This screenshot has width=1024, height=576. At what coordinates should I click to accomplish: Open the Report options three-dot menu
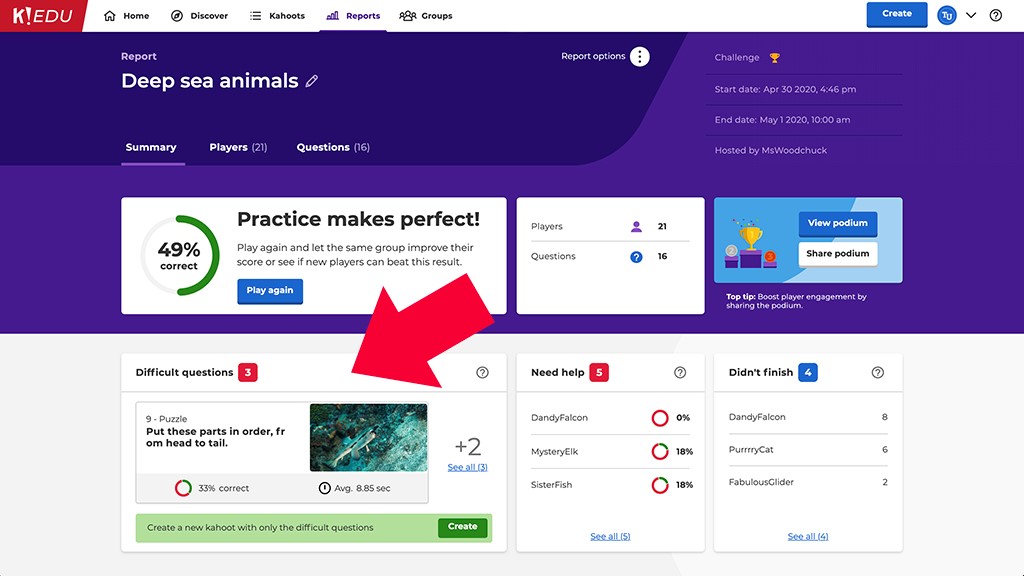pyautogui.click(x=640, y=57)
